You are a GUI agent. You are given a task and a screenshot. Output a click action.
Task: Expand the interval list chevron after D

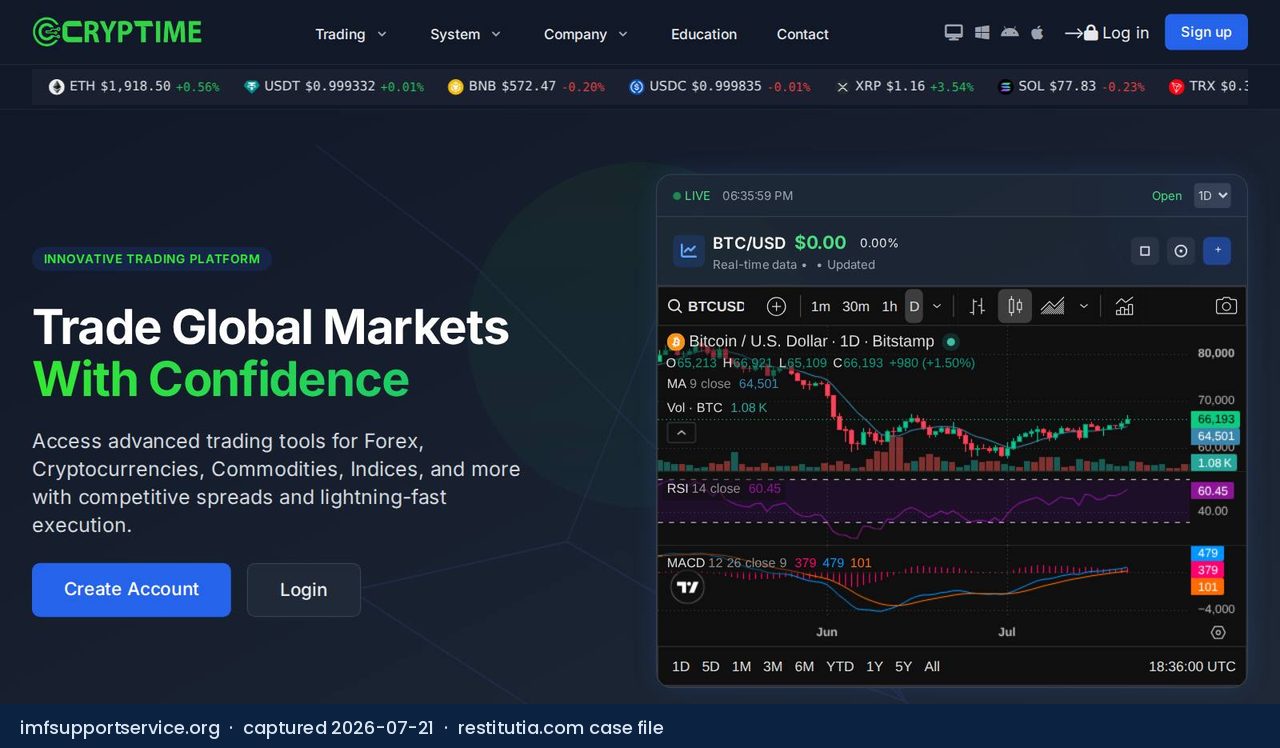[x=937, y=306]
